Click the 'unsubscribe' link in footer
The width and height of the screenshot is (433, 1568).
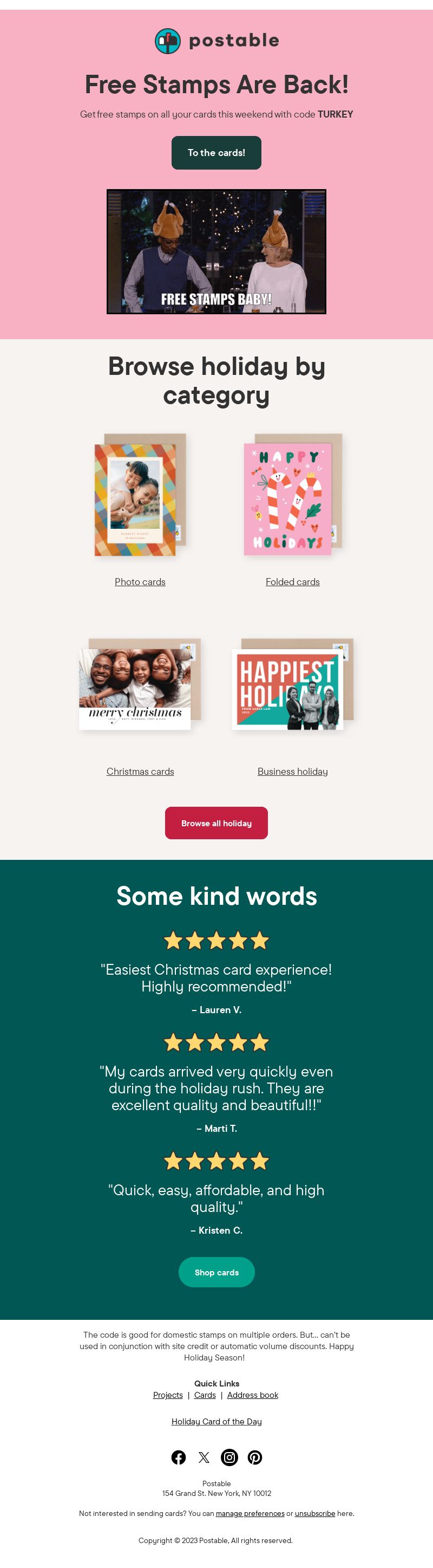[x=315, y=1513]
